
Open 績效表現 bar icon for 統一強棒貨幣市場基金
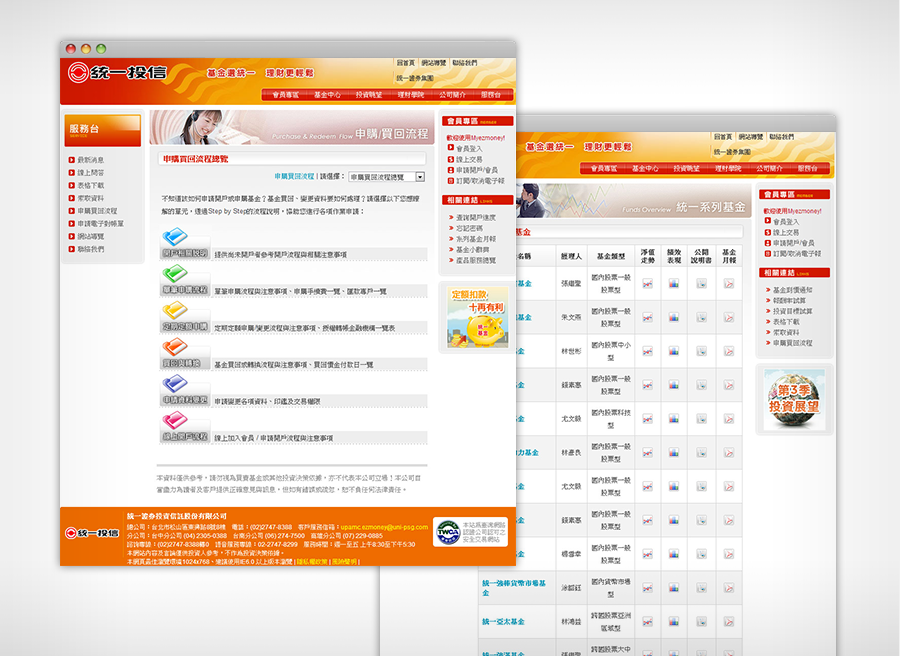click(674, 588)
